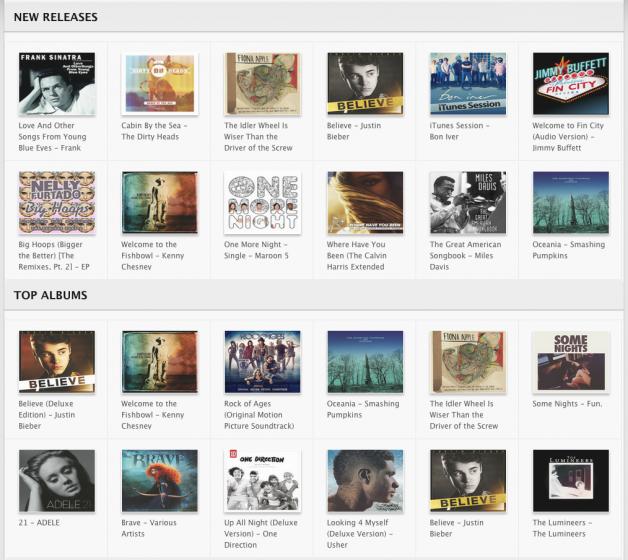
Task: Open the Believe (Deluxe Edition) title link
Action: (47, 415)
